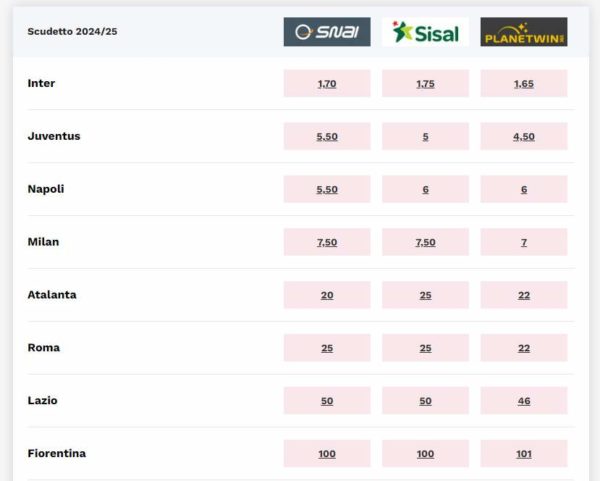Select Inter SNAI odds 1,70
This screenshot has width=600, height=481.
click(x=327, y=84)
